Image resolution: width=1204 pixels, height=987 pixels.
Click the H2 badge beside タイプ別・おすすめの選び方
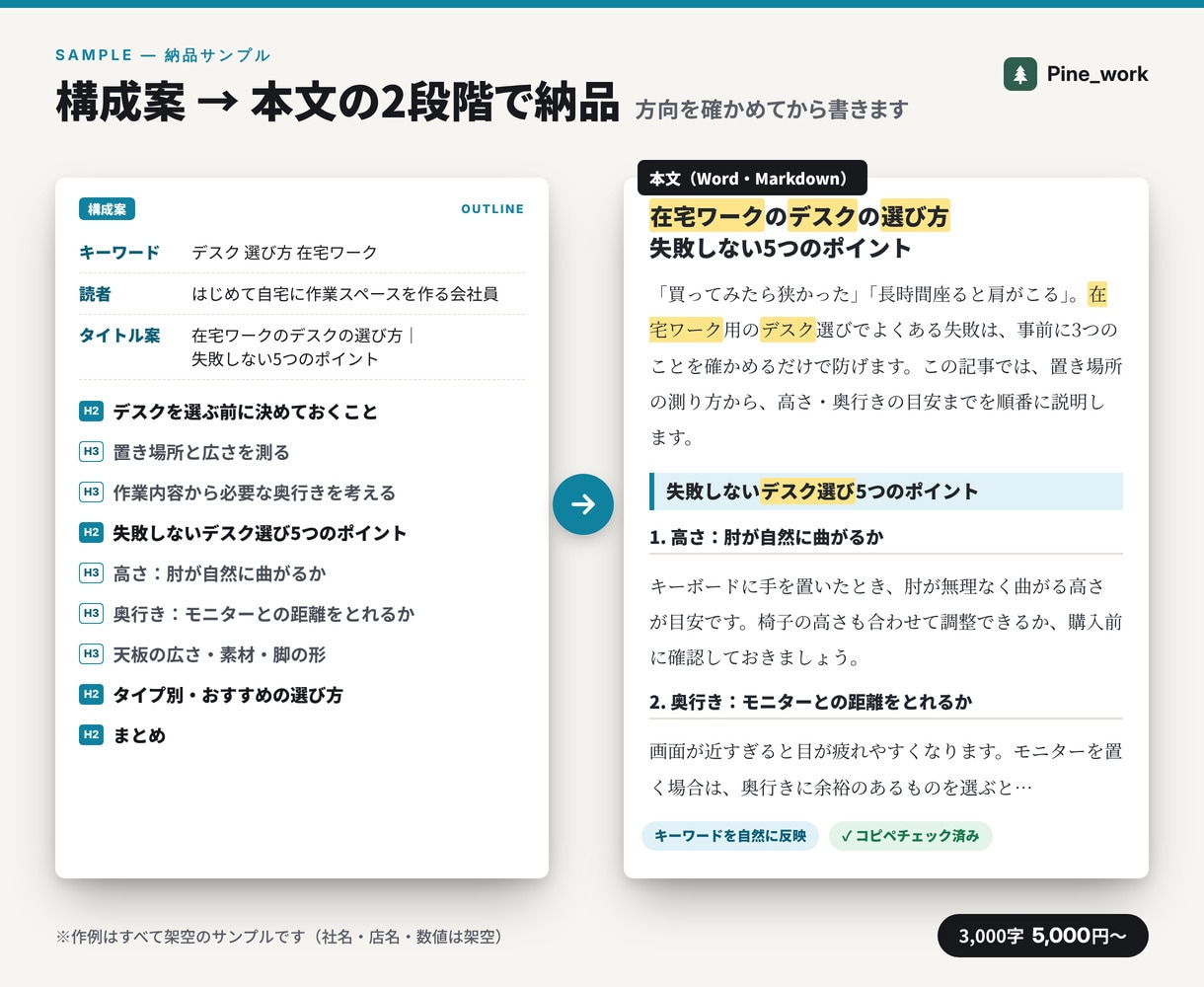click(92, 695)
